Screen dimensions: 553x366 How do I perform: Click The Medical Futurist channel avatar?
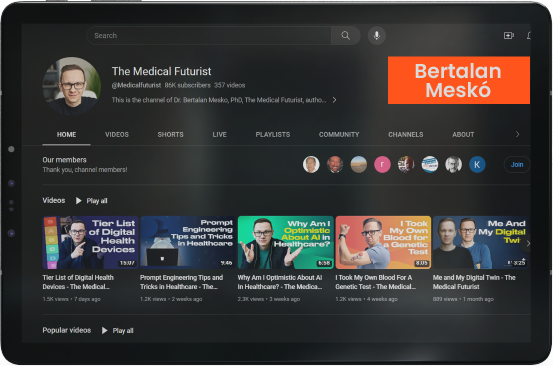pyautogui.click(x=72, y=86)
